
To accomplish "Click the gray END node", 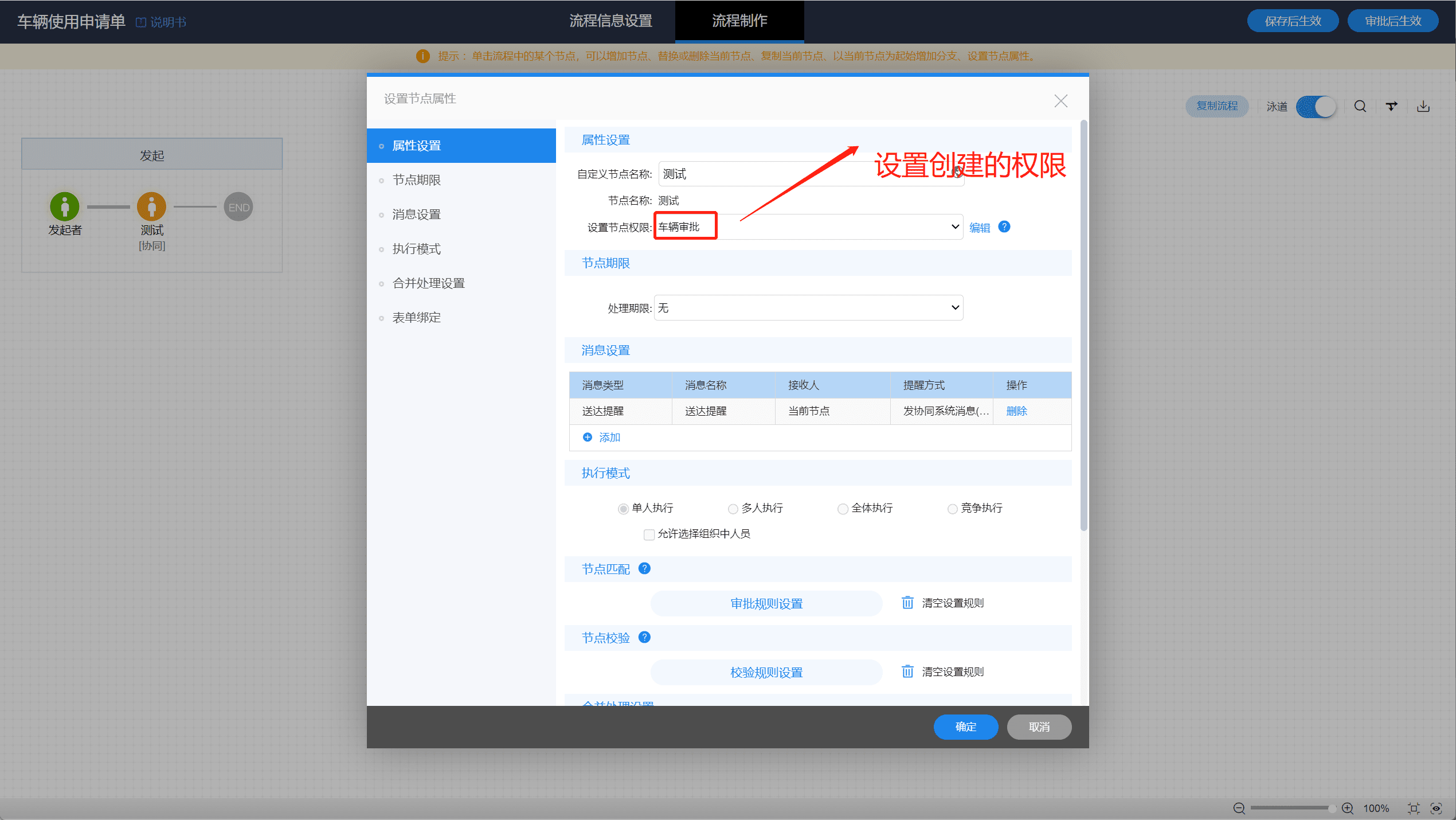I will [x=238, y=206].
